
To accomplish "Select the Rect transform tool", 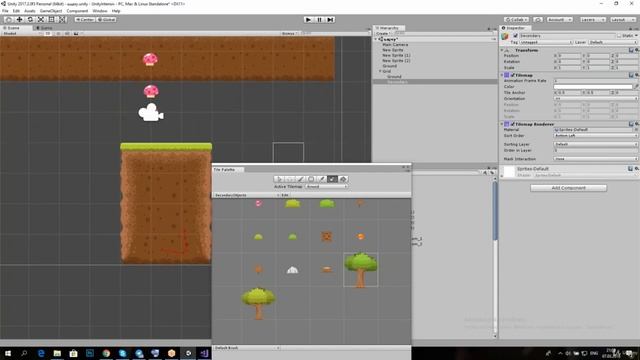I will coord(51,20).
